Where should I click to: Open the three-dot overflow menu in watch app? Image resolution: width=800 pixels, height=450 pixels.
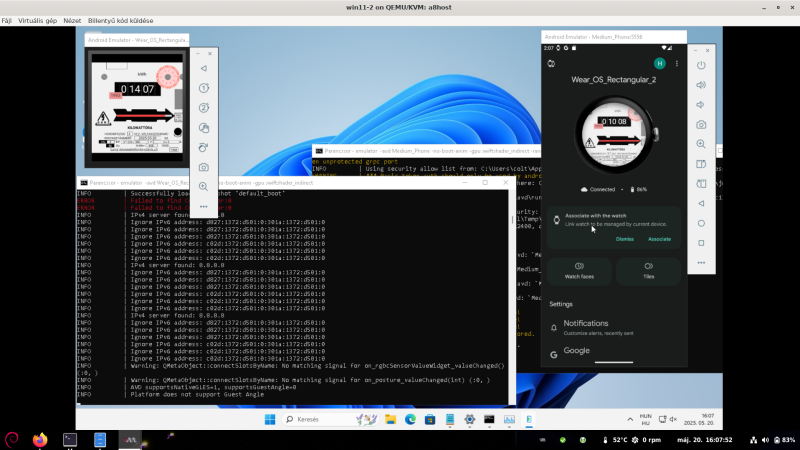pyautogui.click(x=677, y=64)
